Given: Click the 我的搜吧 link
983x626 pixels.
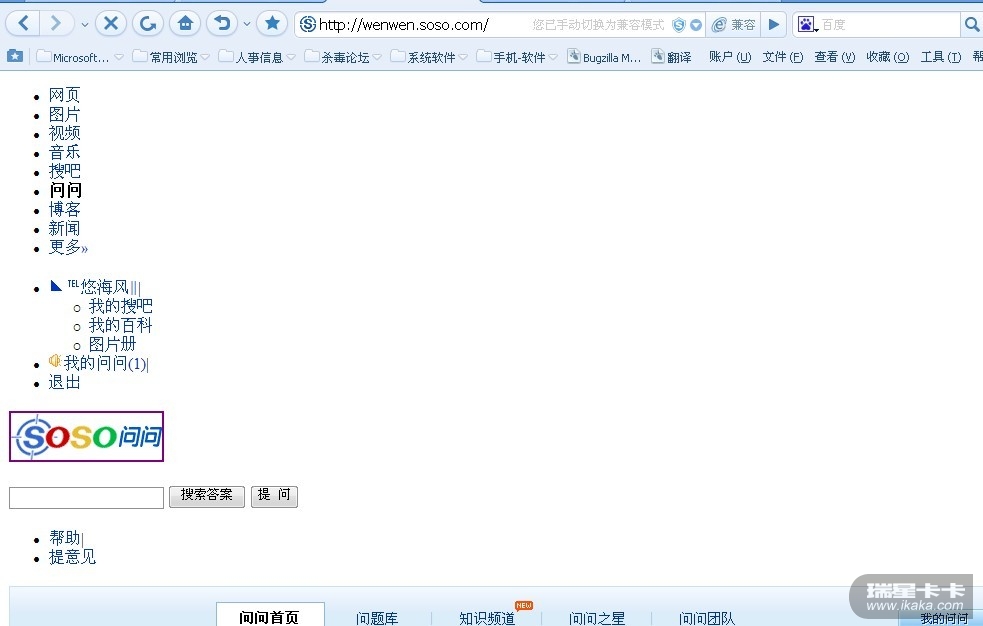Looking at the screenshot, I should coord(120,306).
